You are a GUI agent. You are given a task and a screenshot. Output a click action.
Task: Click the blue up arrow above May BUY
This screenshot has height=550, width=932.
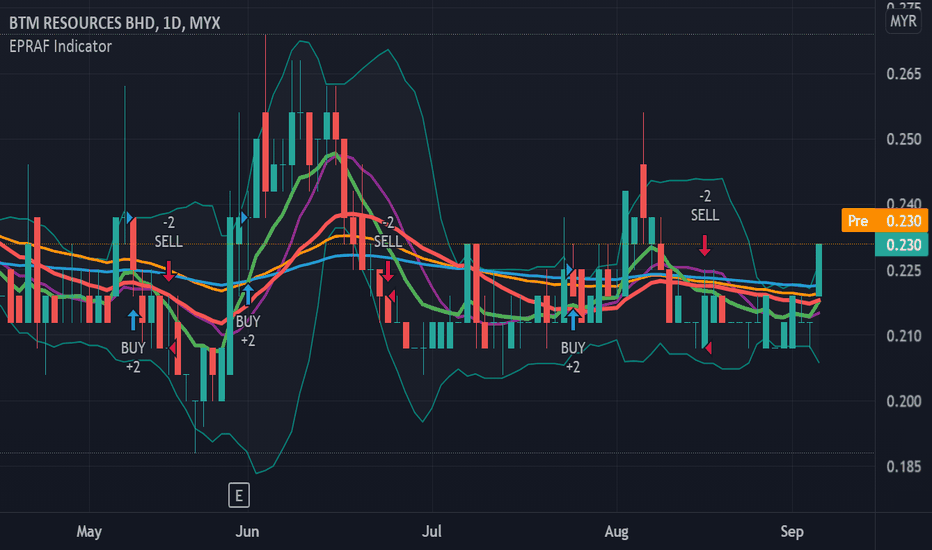[133, 320]
